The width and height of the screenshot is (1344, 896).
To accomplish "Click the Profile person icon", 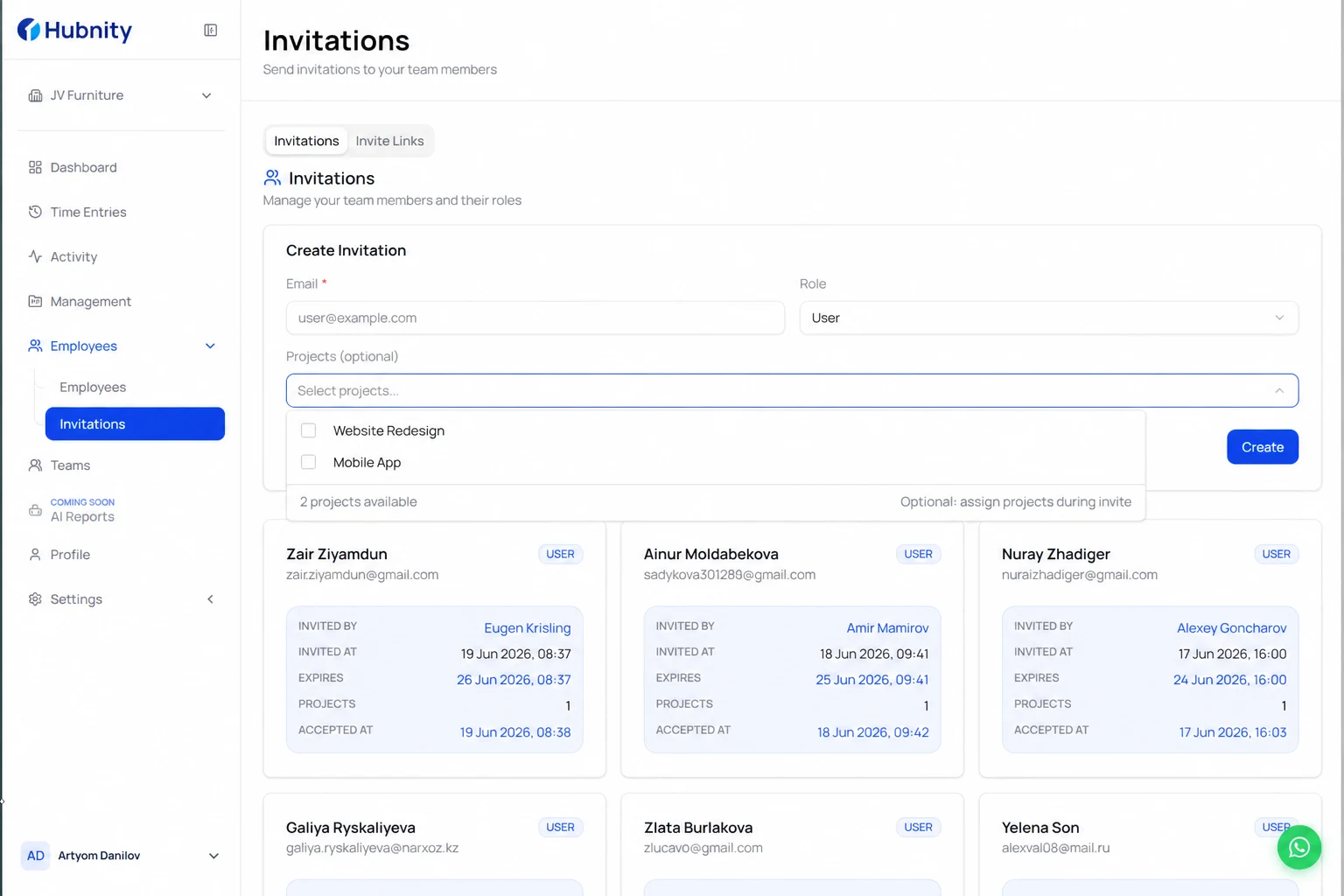I will coord(35,555).
